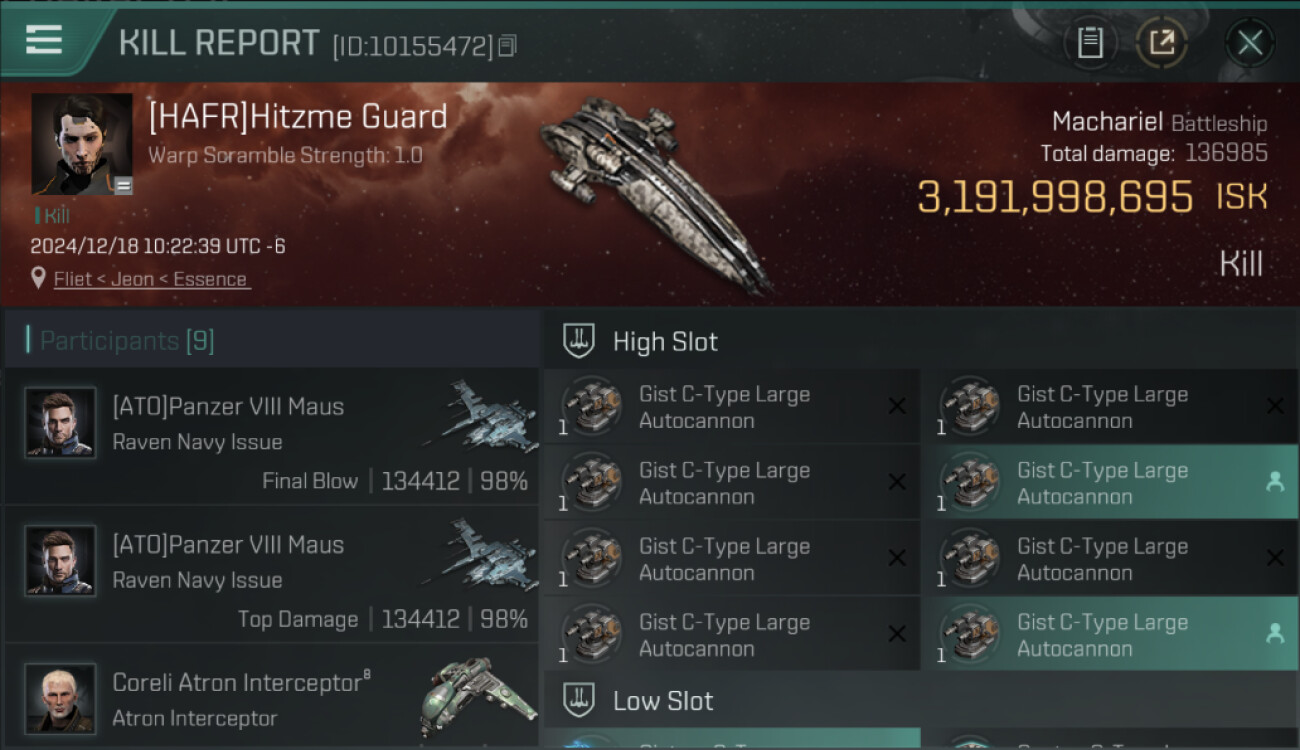Image resolution: width=1300 pixels, height=750 pixels.
Task: Click person icon on highlighted second-row autocannon
Action: point(1274,482)
